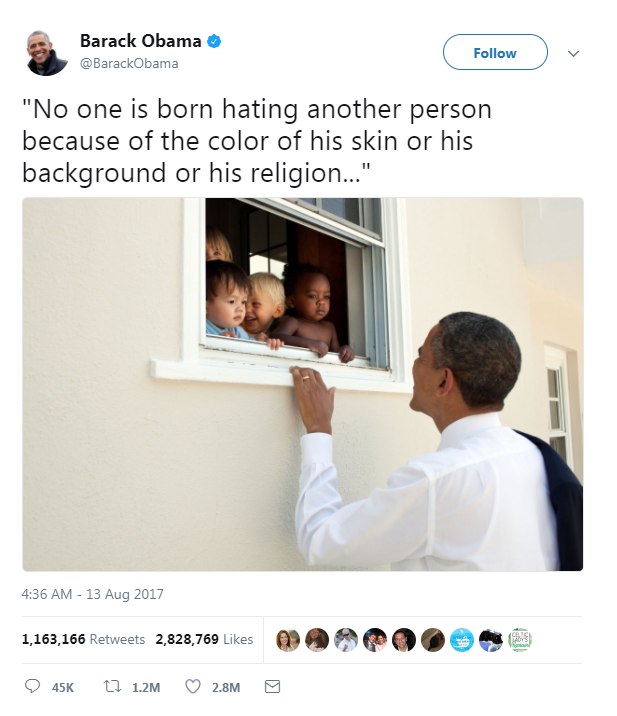View the 2,828,769 Likes list

204,639
